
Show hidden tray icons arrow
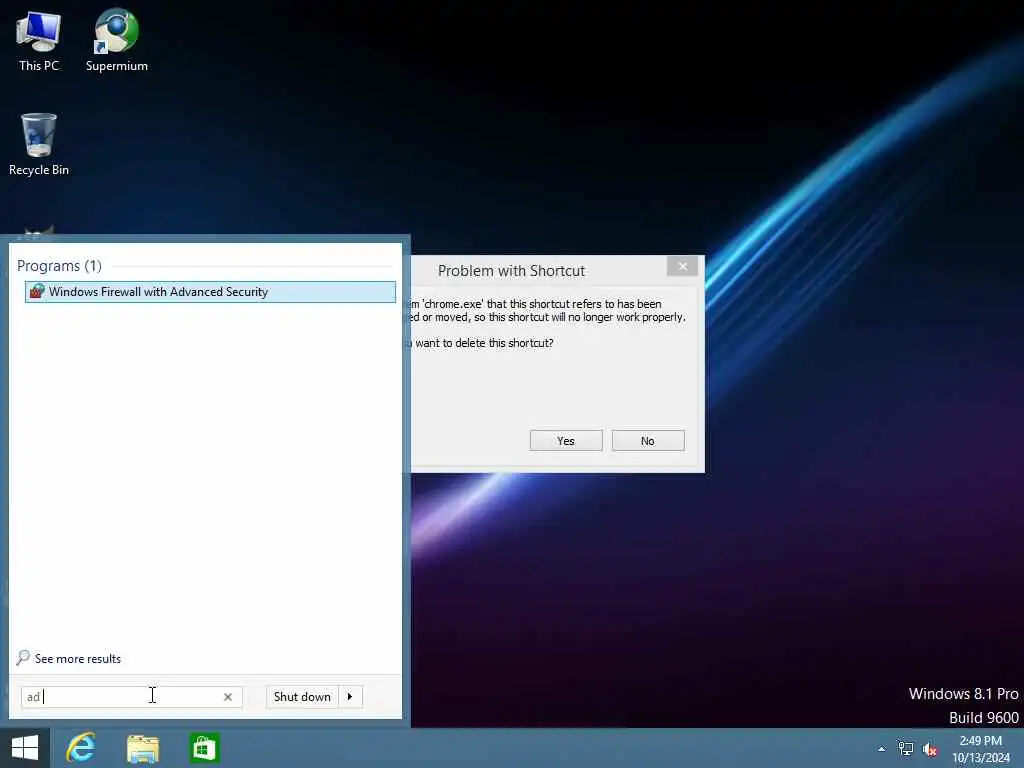pos(882,749)
